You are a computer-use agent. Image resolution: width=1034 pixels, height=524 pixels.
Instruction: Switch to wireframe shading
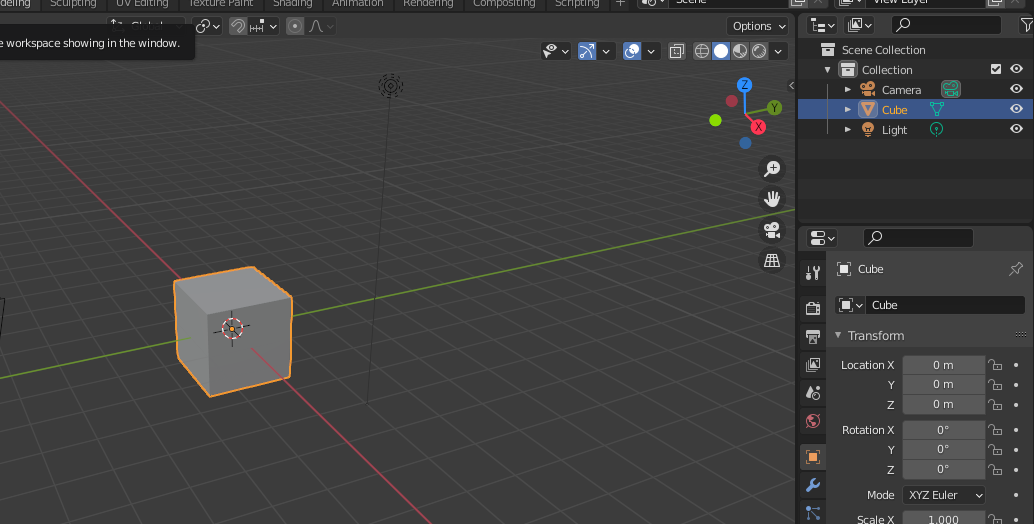(x=702, y=51)
